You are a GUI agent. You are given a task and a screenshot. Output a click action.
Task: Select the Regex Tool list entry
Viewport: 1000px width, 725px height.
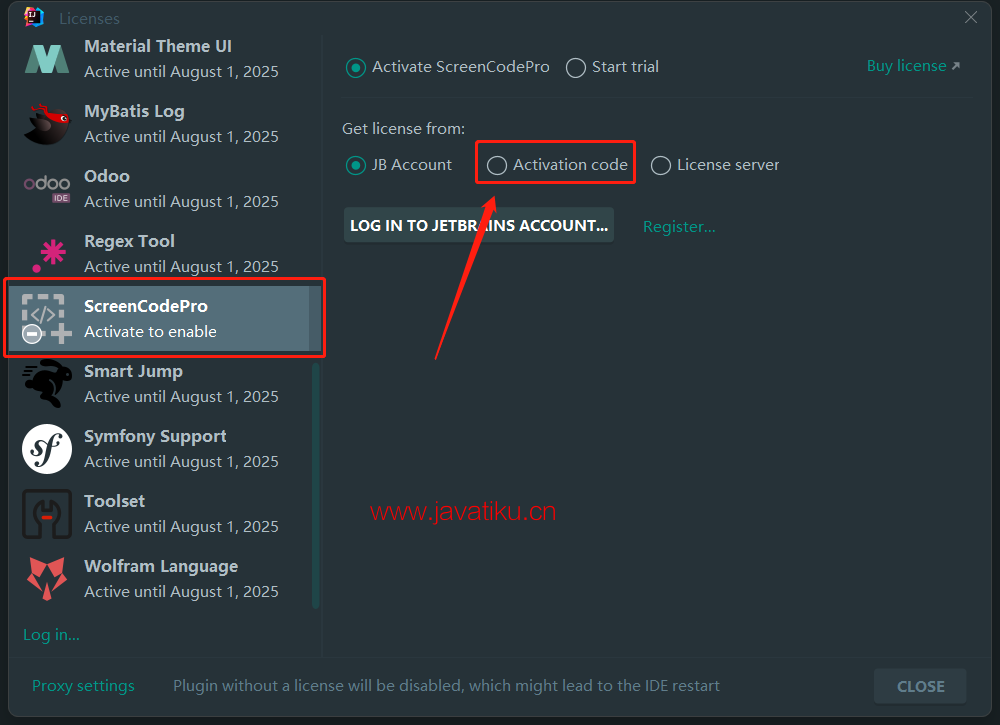159,254
